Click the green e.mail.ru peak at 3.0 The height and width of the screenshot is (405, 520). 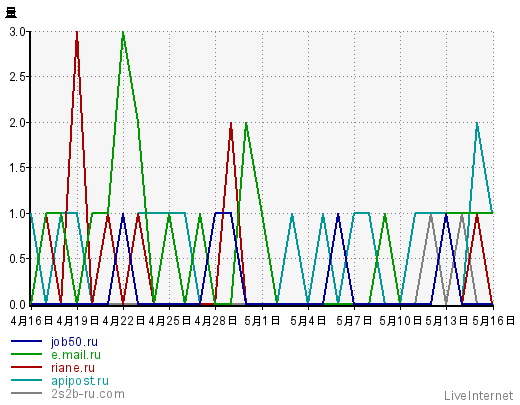click(x=123, y=33)
